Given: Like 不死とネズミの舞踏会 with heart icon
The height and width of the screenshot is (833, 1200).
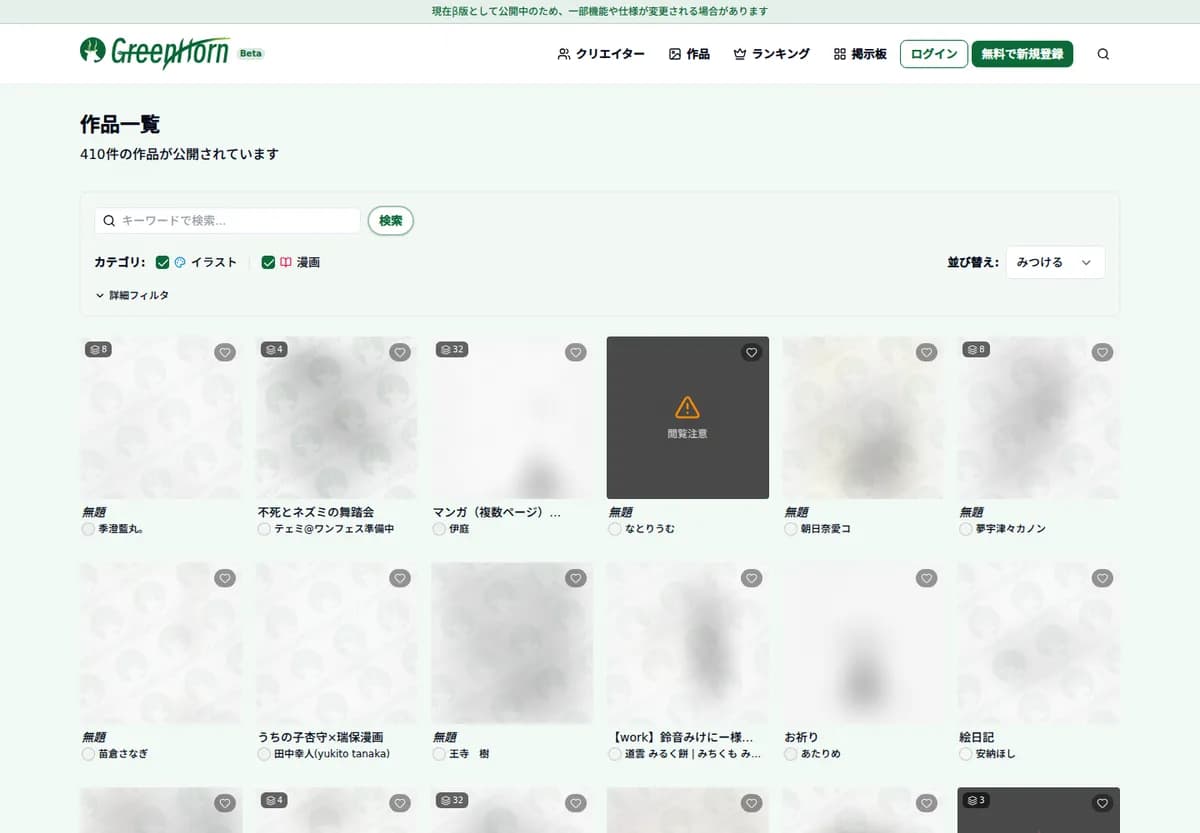Looking at the screenshot, I should tap(400, 352).
